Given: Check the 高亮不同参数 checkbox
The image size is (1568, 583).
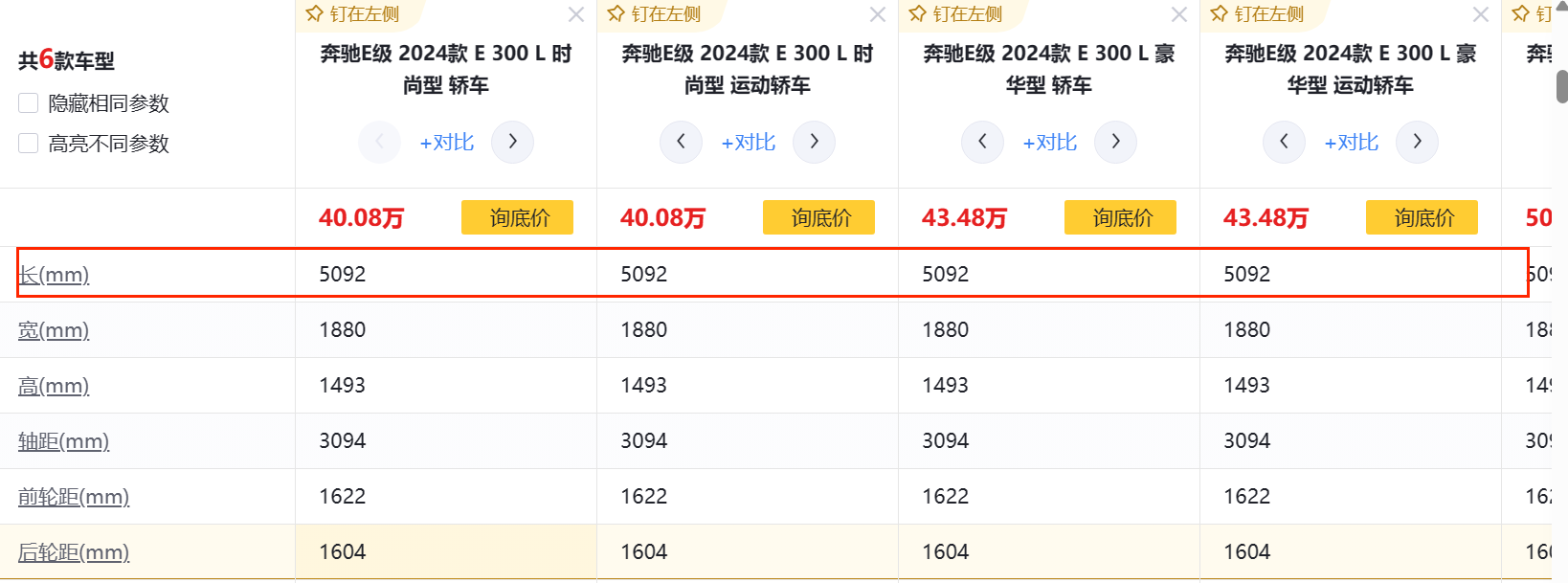Looking at the screenshot, I should 29,143.
